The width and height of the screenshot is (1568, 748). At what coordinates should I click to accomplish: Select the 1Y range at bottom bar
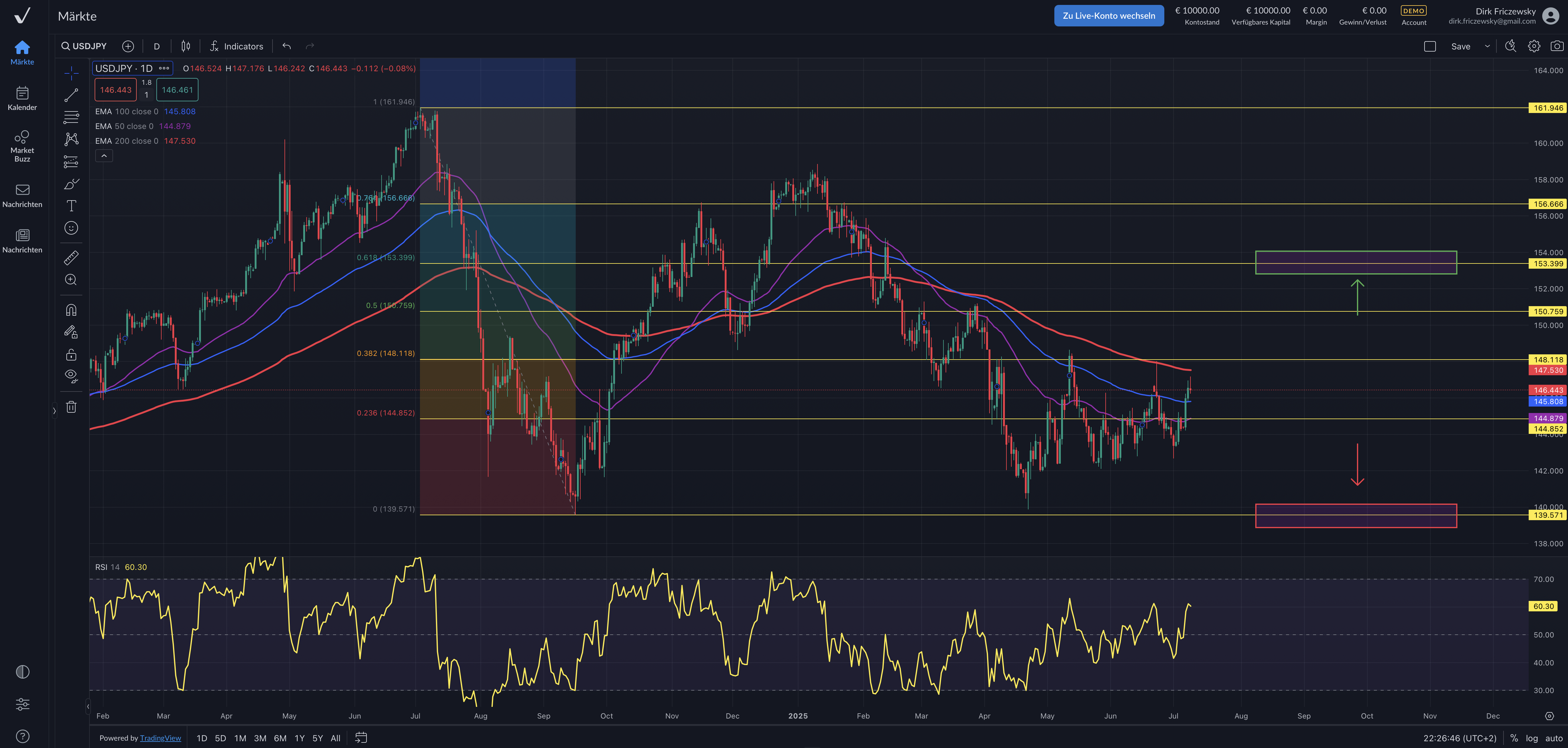tap(300, 738)
